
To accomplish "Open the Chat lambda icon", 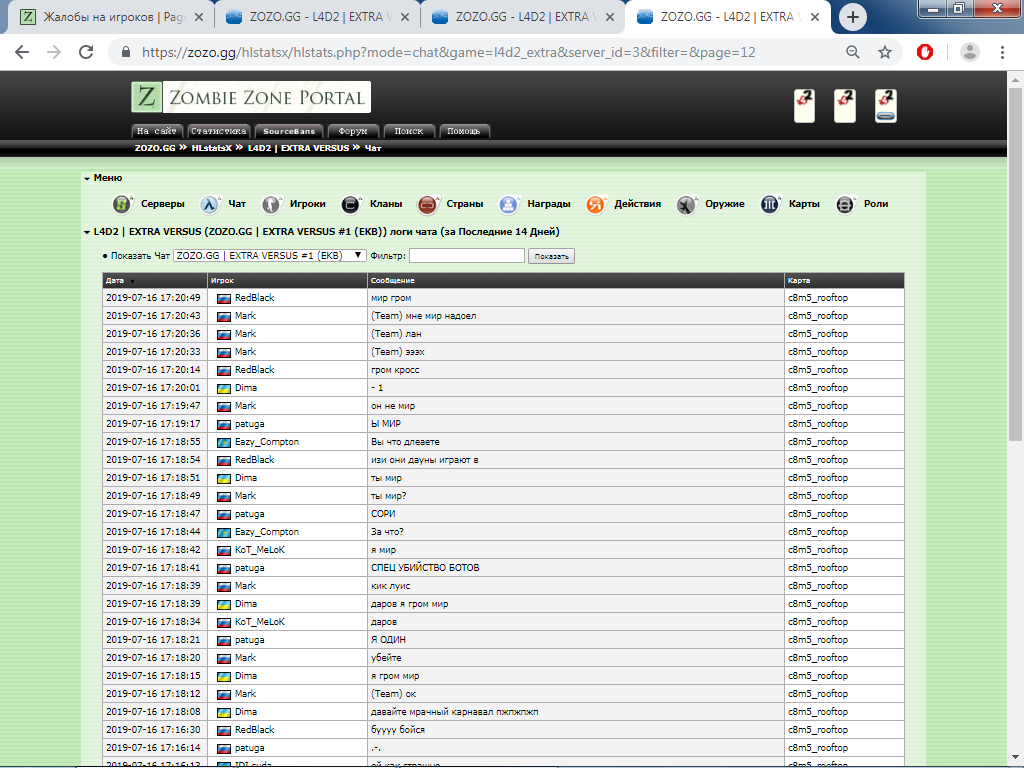I will tap(209, 204).
